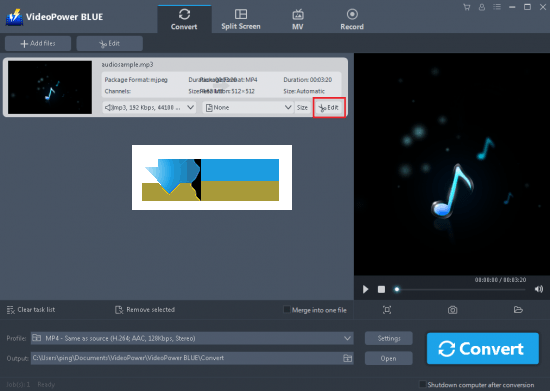Open the user account icon
Screen dimensions: 550x391
(482, 7)
